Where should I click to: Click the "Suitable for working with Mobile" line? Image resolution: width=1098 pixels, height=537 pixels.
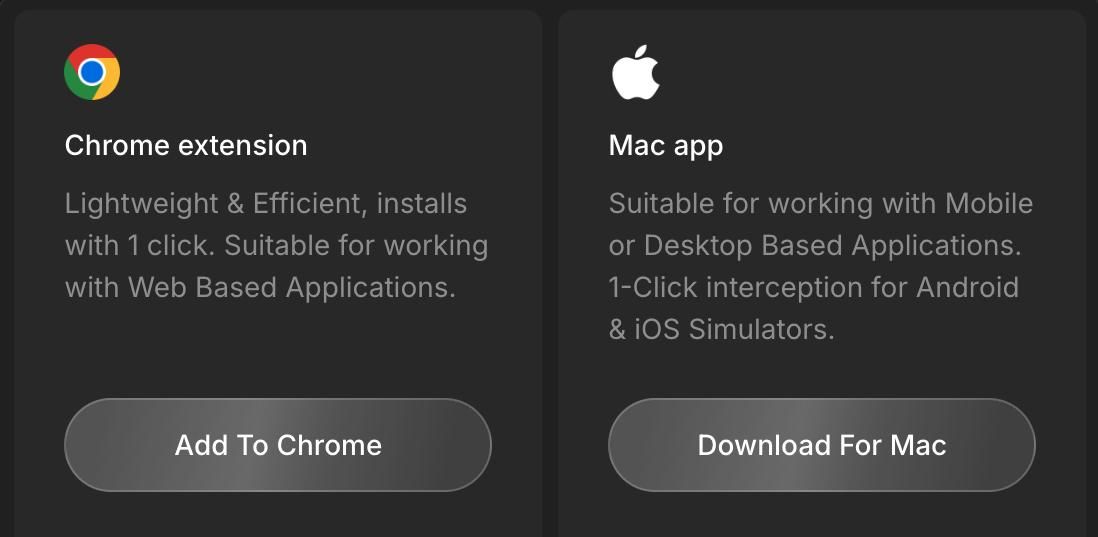click(820, 204)
